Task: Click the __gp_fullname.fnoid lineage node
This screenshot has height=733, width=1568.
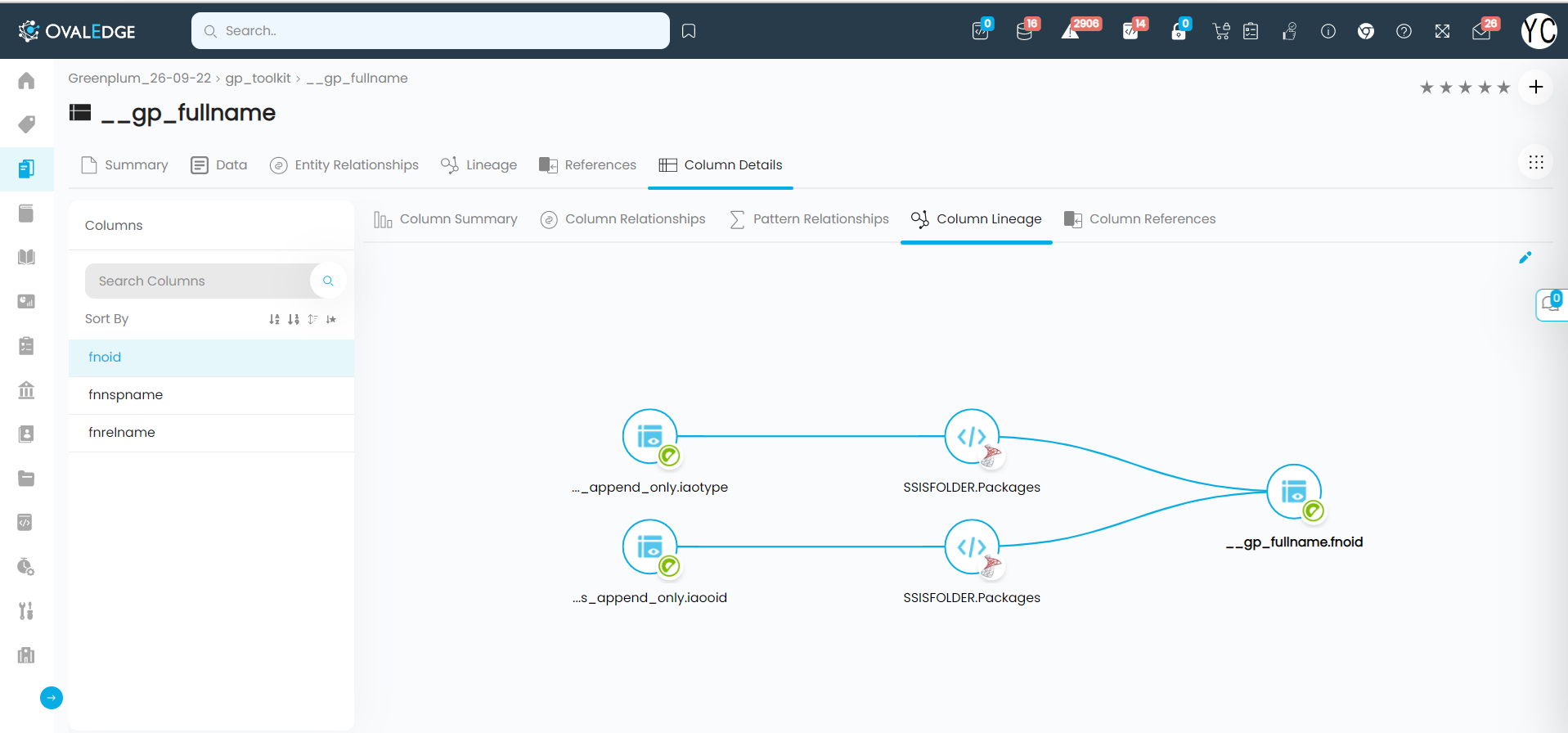Action: (x=1293, y=492)
